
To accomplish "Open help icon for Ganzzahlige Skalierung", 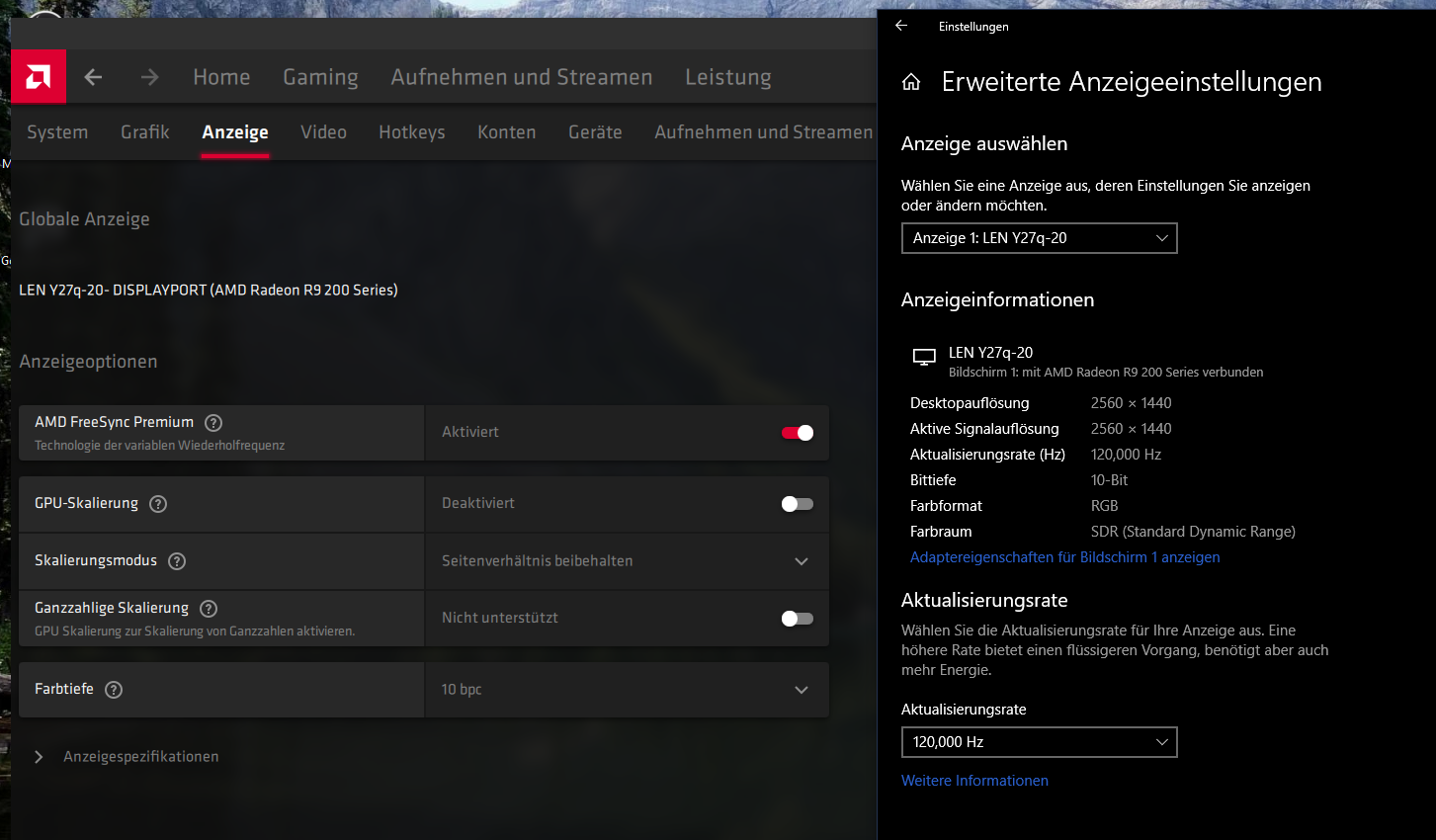I will pyautogui.click(x=209, y=609).
